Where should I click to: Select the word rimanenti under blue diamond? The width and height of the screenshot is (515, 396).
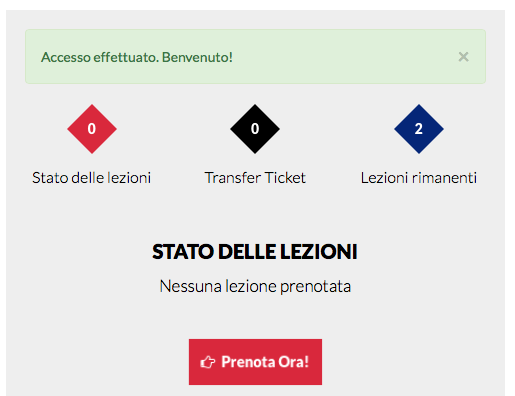coord(444,178)
